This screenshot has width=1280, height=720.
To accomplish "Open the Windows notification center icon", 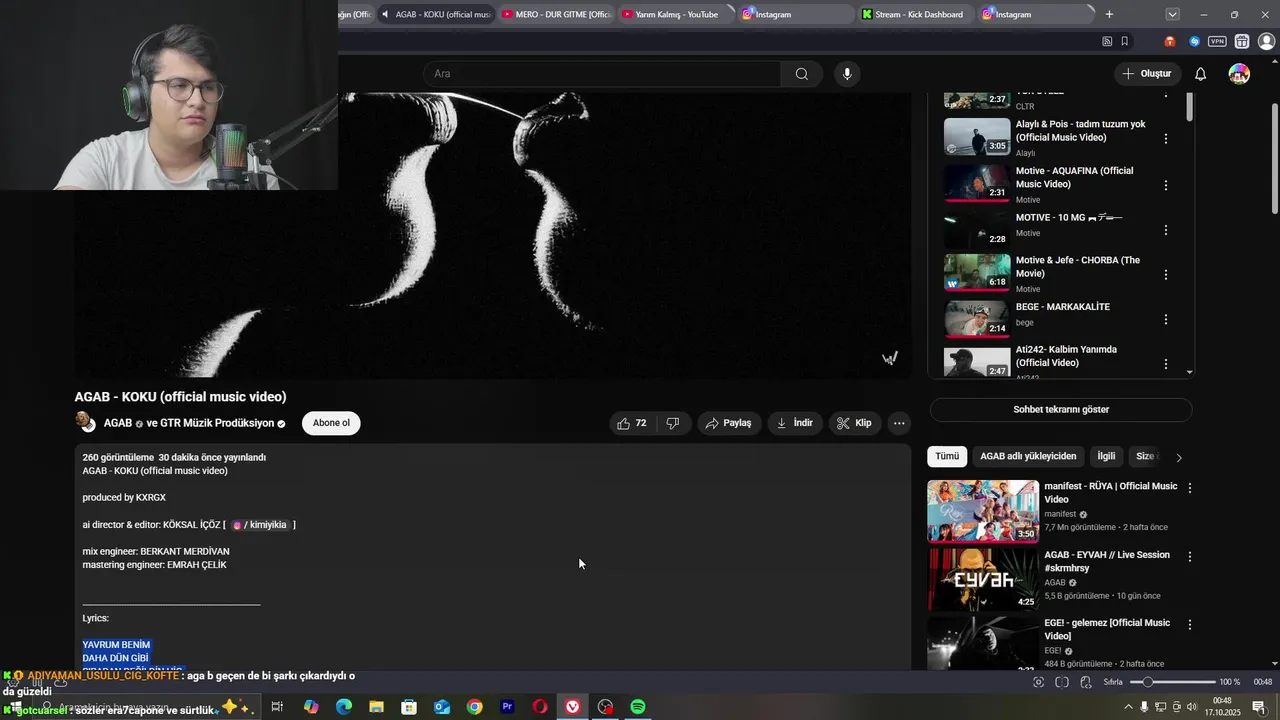I will (1259, 707).
